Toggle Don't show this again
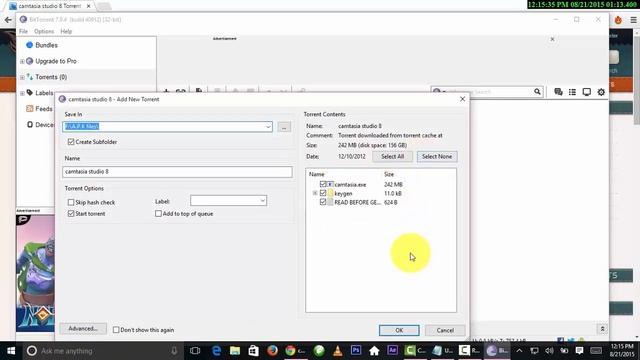The width and height of the screenshot is (640, 360). [116, 330]
